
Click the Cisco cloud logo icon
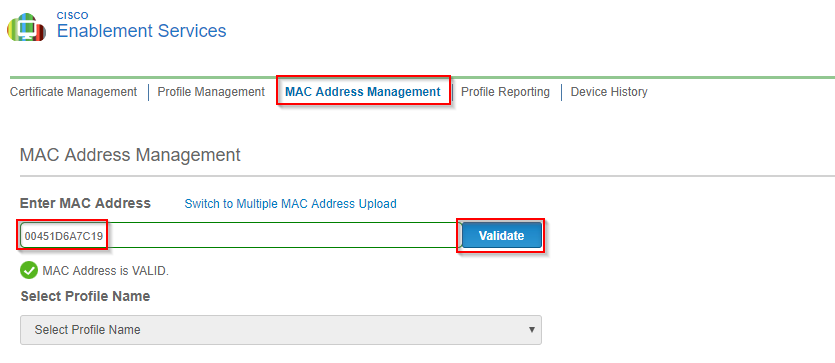point(26,28)
